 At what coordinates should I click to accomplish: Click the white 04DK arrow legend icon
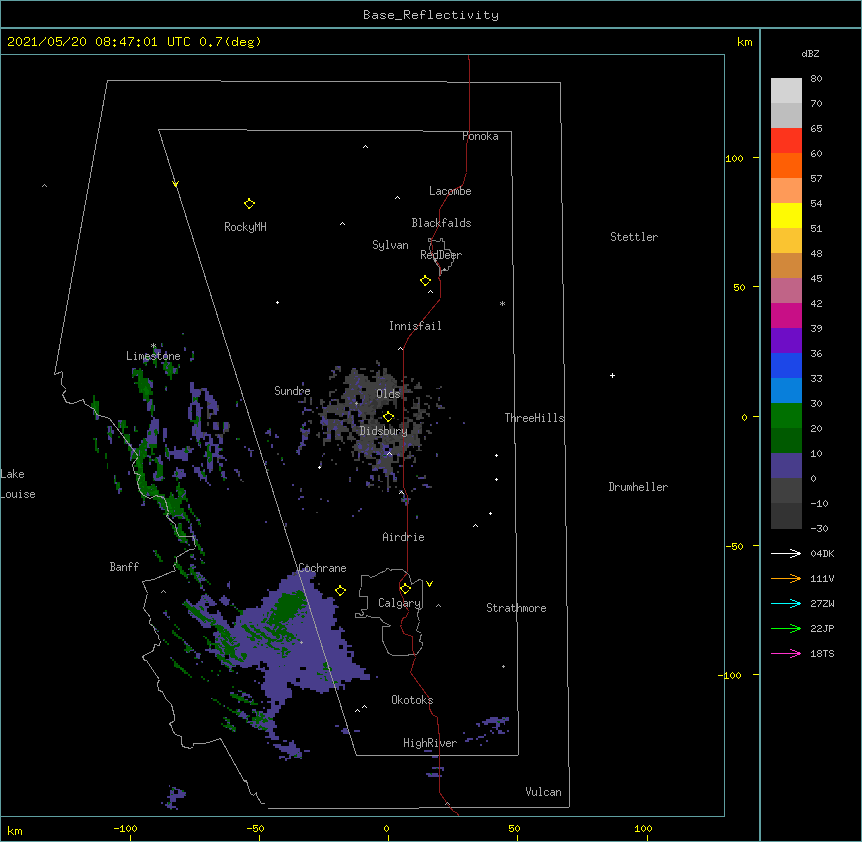click(x=786, y=553)
